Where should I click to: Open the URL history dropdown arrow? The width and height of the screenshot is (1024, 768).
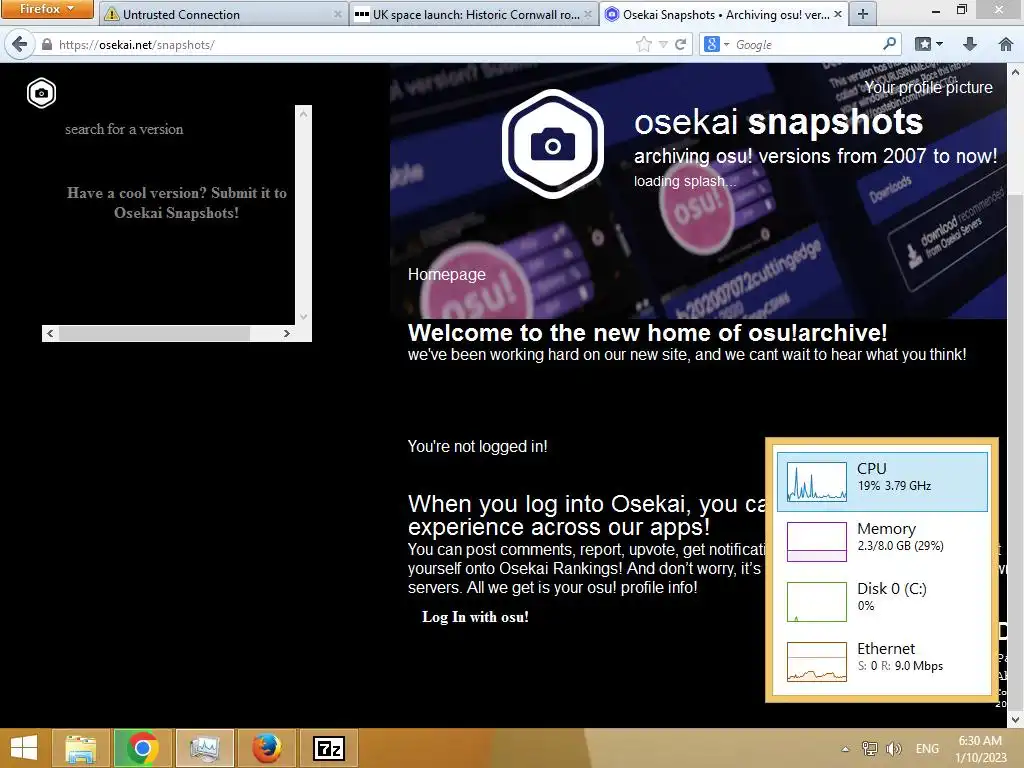point(663,44)
